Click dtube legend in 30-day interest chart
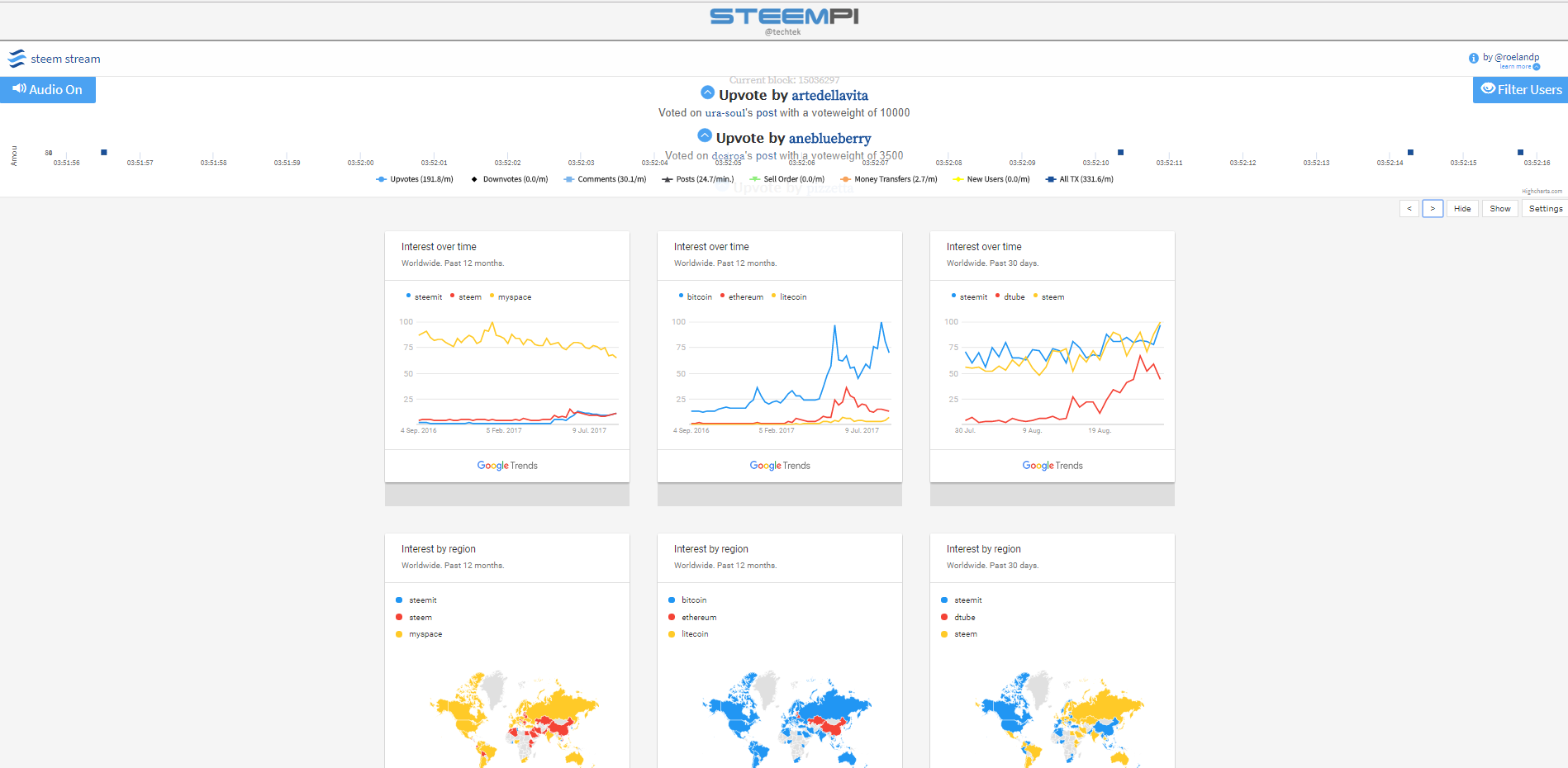 (x=1010, y=296)
